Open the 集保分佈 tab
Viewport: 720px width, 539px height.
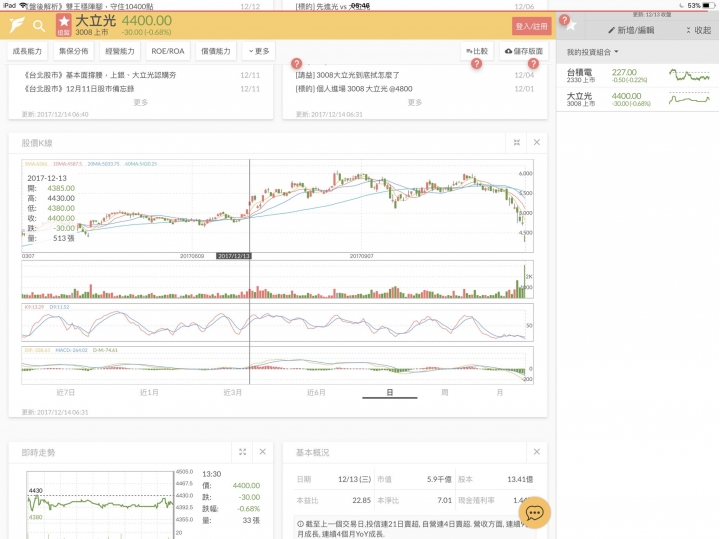[x=73, y=51]
